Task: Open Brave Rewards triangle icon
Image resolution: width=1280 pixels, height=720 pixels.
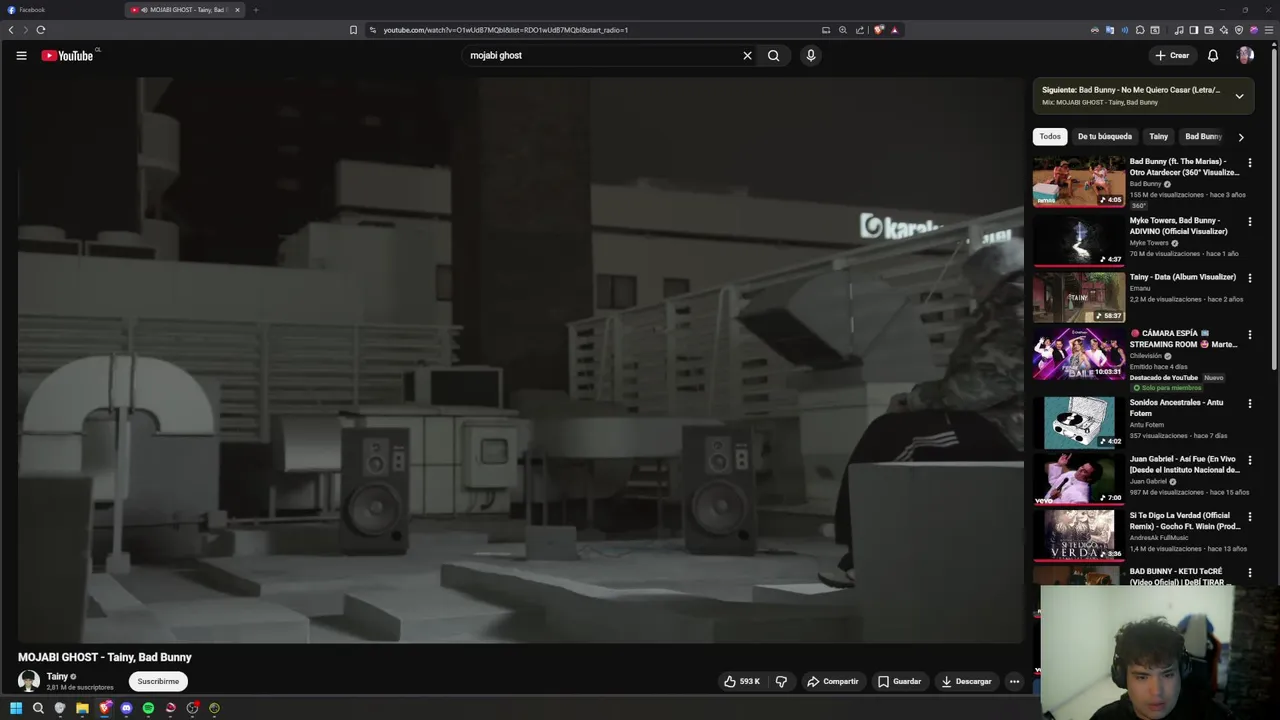Action: (894, 30)
